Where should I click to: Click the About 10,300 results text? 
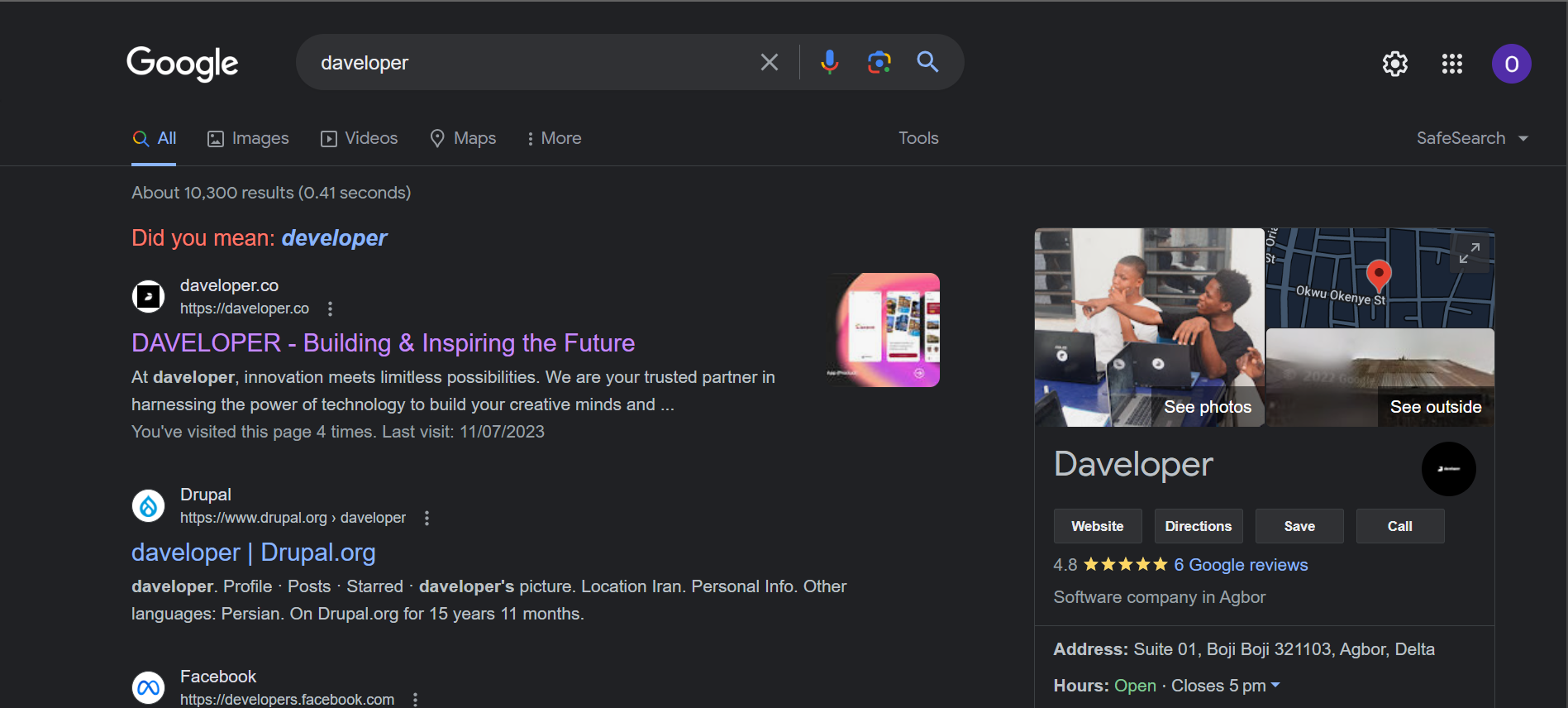(271, 193)
